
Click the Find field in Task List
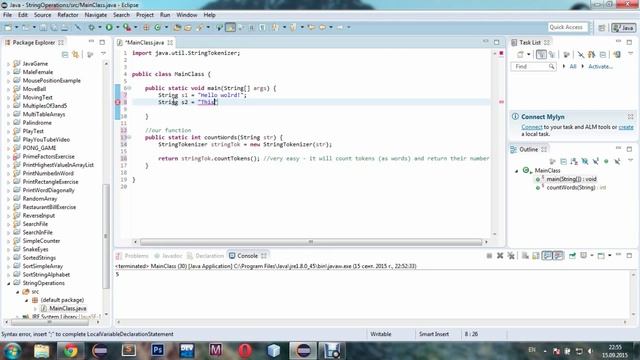click(533, 66)
